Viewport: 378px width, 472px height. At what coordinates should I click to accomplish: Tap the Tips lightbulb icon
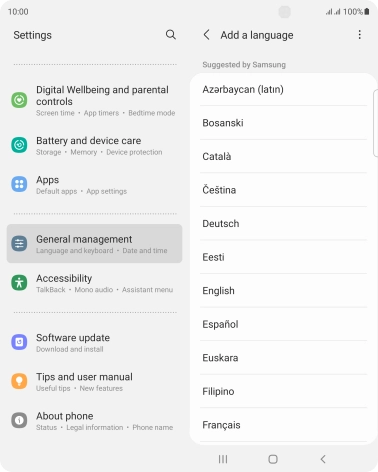pyautogui.click(x=19, y=381)
